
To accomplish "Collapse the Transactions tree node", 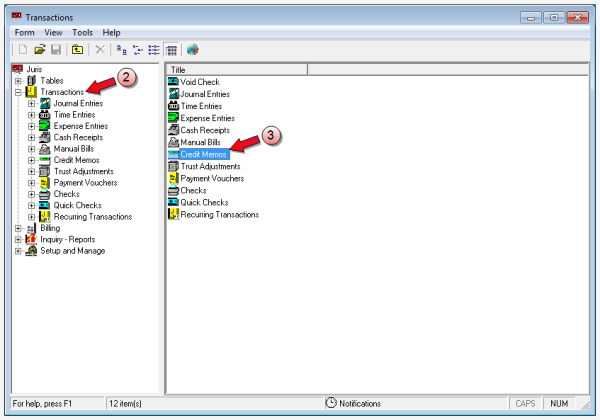I will pyautogui.click(x=18, y=92).
